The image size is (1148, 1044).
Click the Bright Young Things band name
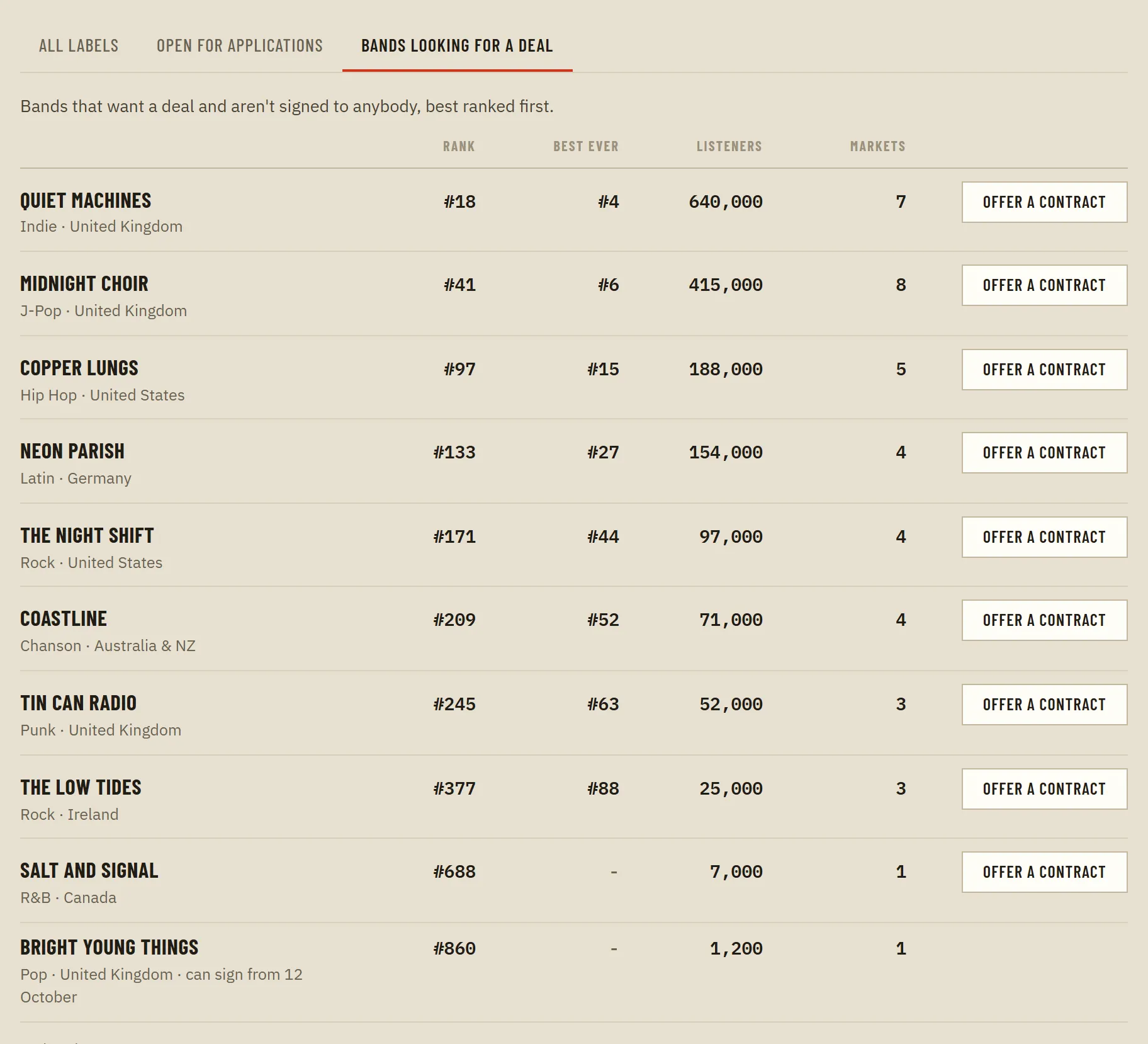(110, 948)
